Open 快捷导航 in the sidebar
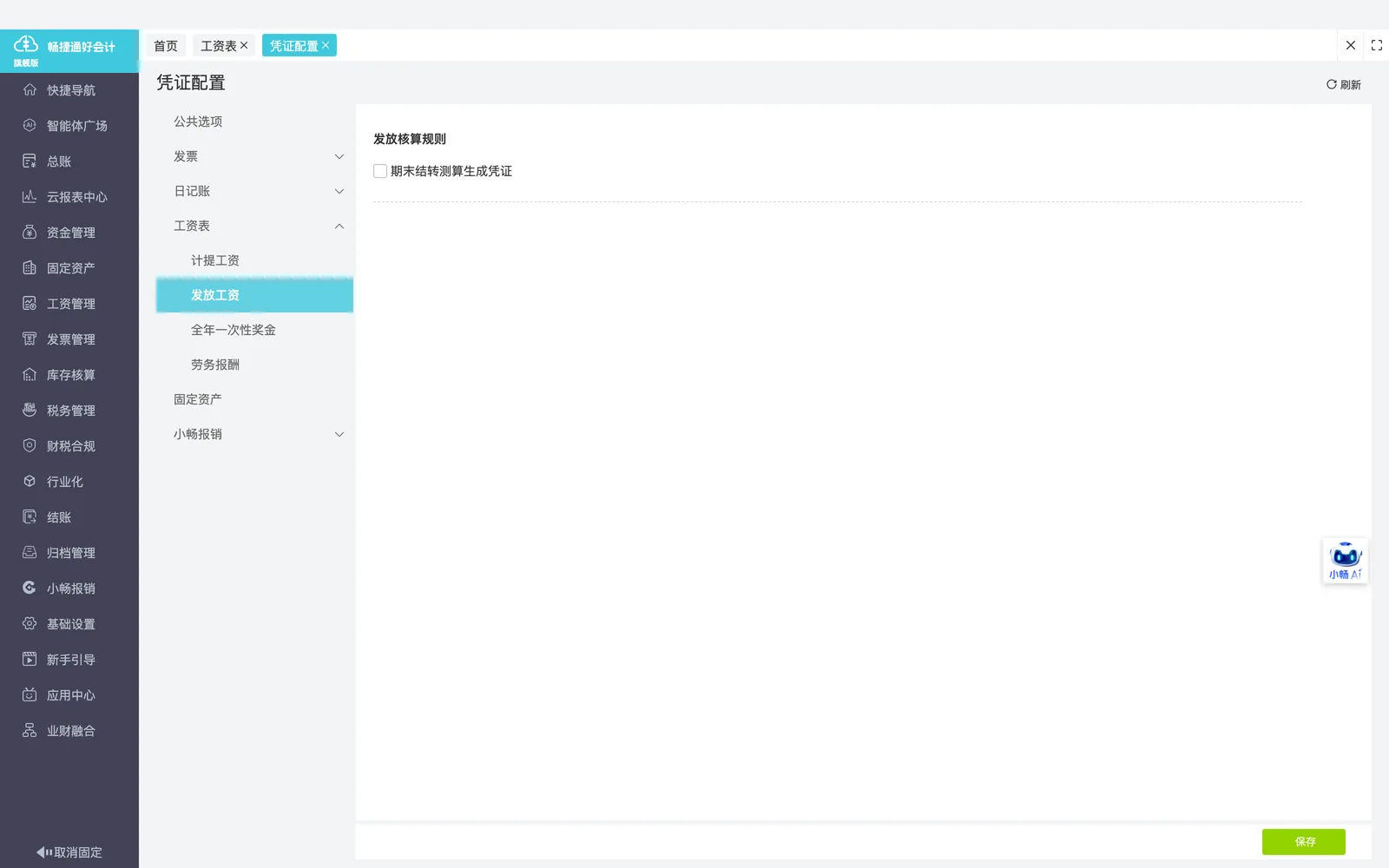 (x=69, y=90)
